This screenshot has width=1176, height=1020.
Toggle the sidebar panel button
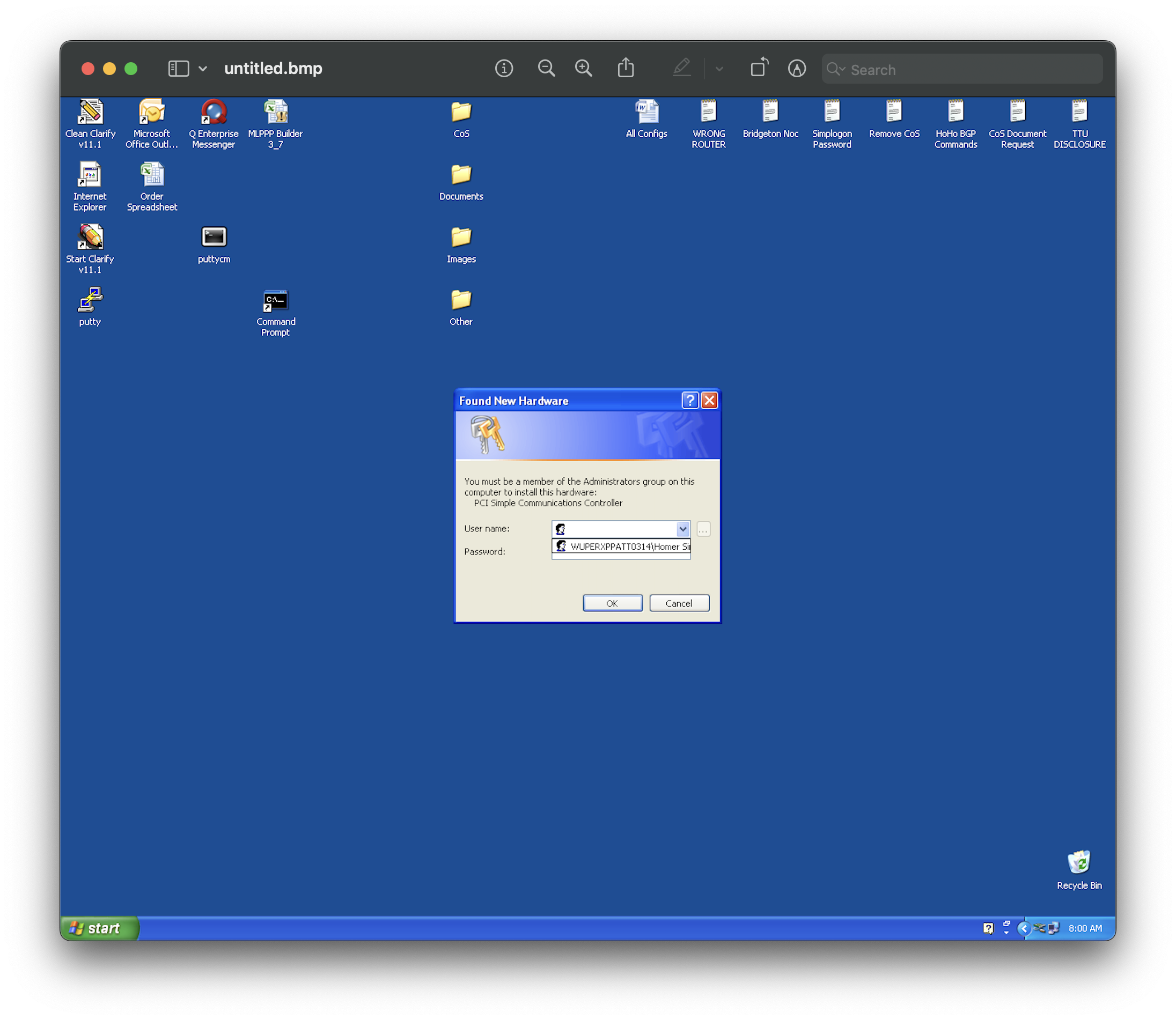178,69
